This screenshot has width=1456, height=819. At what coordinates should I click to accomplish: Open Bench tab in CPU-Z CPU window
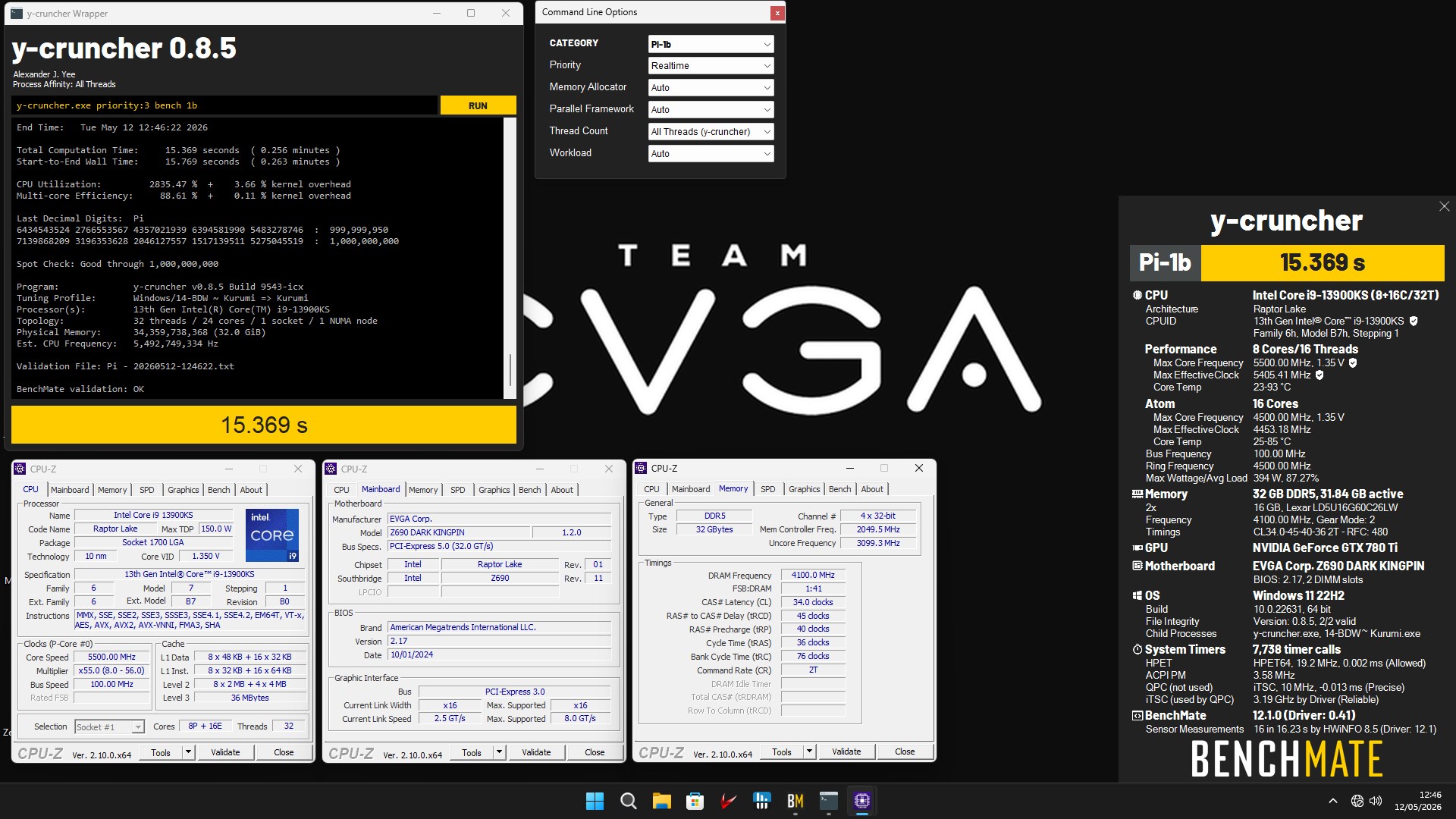coord(219,490)
